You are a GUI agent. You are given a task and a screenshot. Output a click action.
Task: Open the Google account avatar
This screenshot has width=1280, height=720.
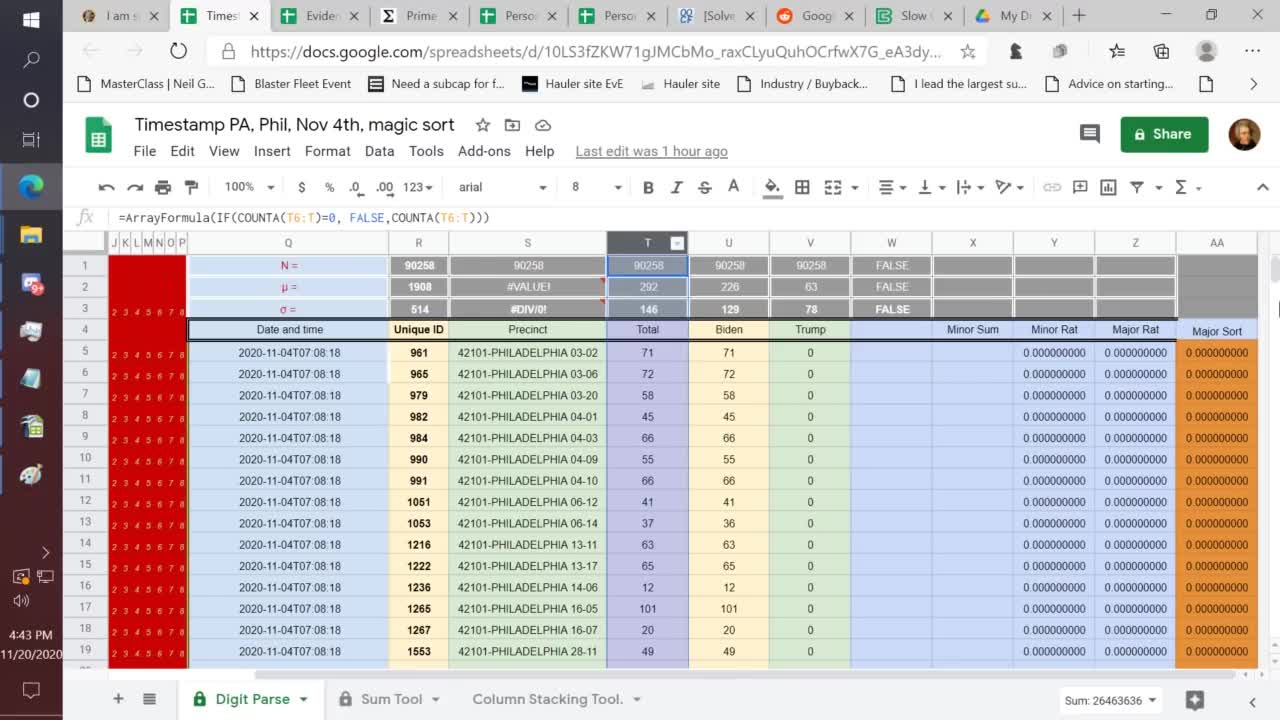pyautogui.click(x=1244, y=134)
